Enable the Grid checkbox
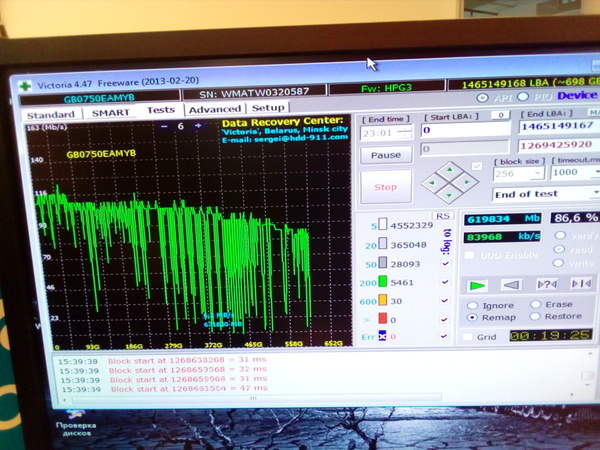This screenshot has height=450, width=600. [x=469, y=337]
